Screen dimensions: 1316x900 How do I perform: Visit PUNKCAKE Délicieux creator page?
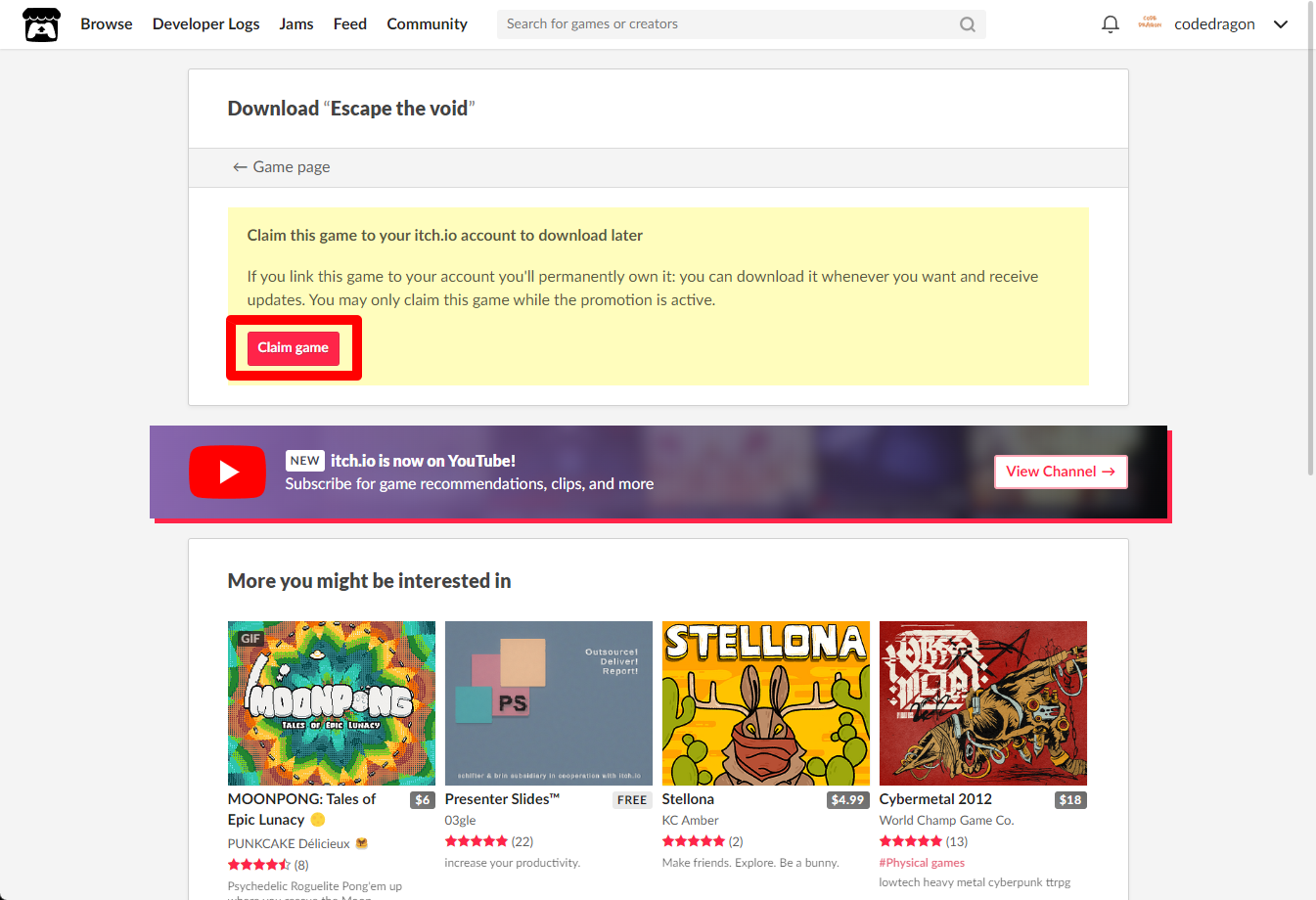pyautogui.click(x=289, y=843)
